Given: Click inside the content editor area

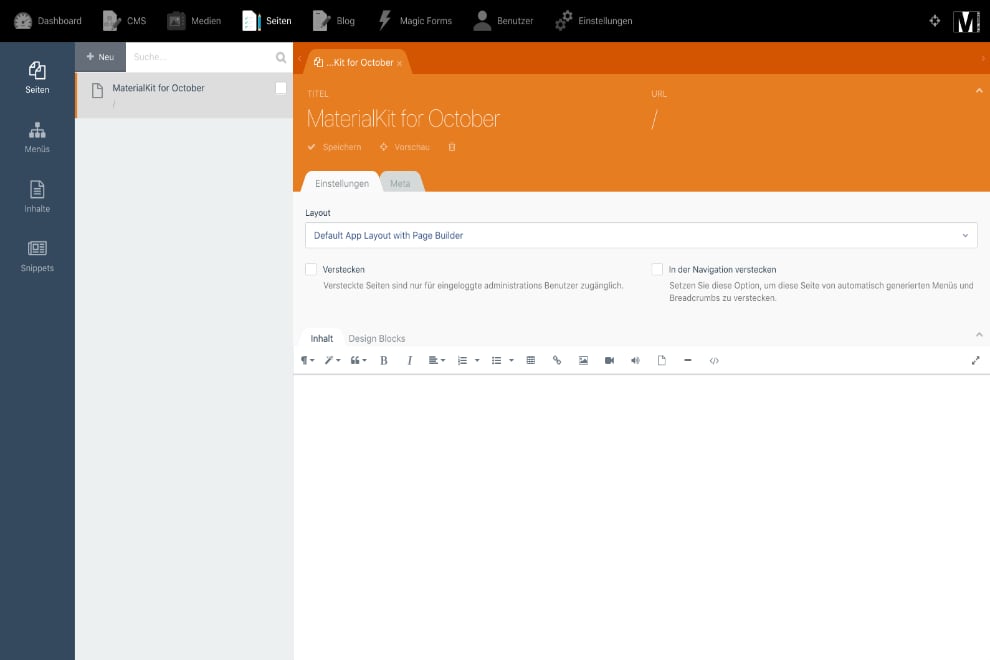Looking at the screenshot, I should tap(641, 517).
